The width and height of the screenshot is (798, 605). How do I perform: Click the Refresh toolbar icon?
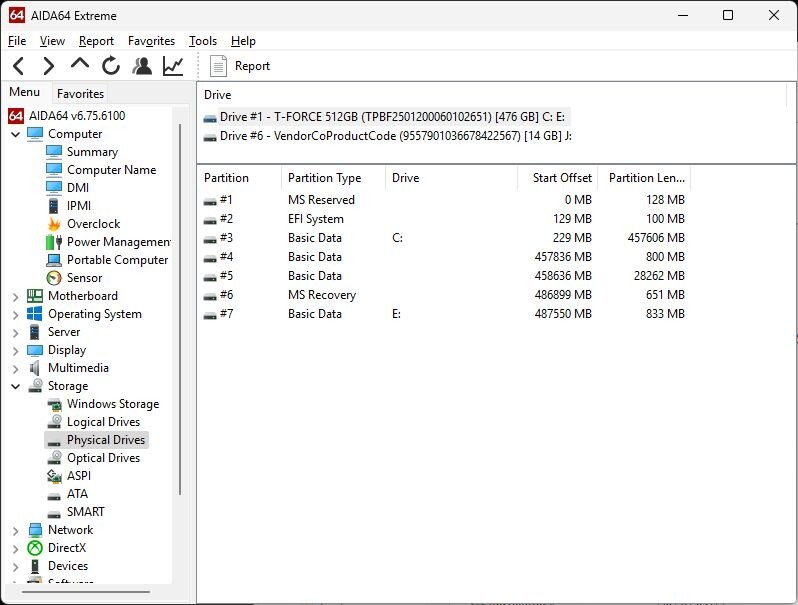(x=111, y=66)
